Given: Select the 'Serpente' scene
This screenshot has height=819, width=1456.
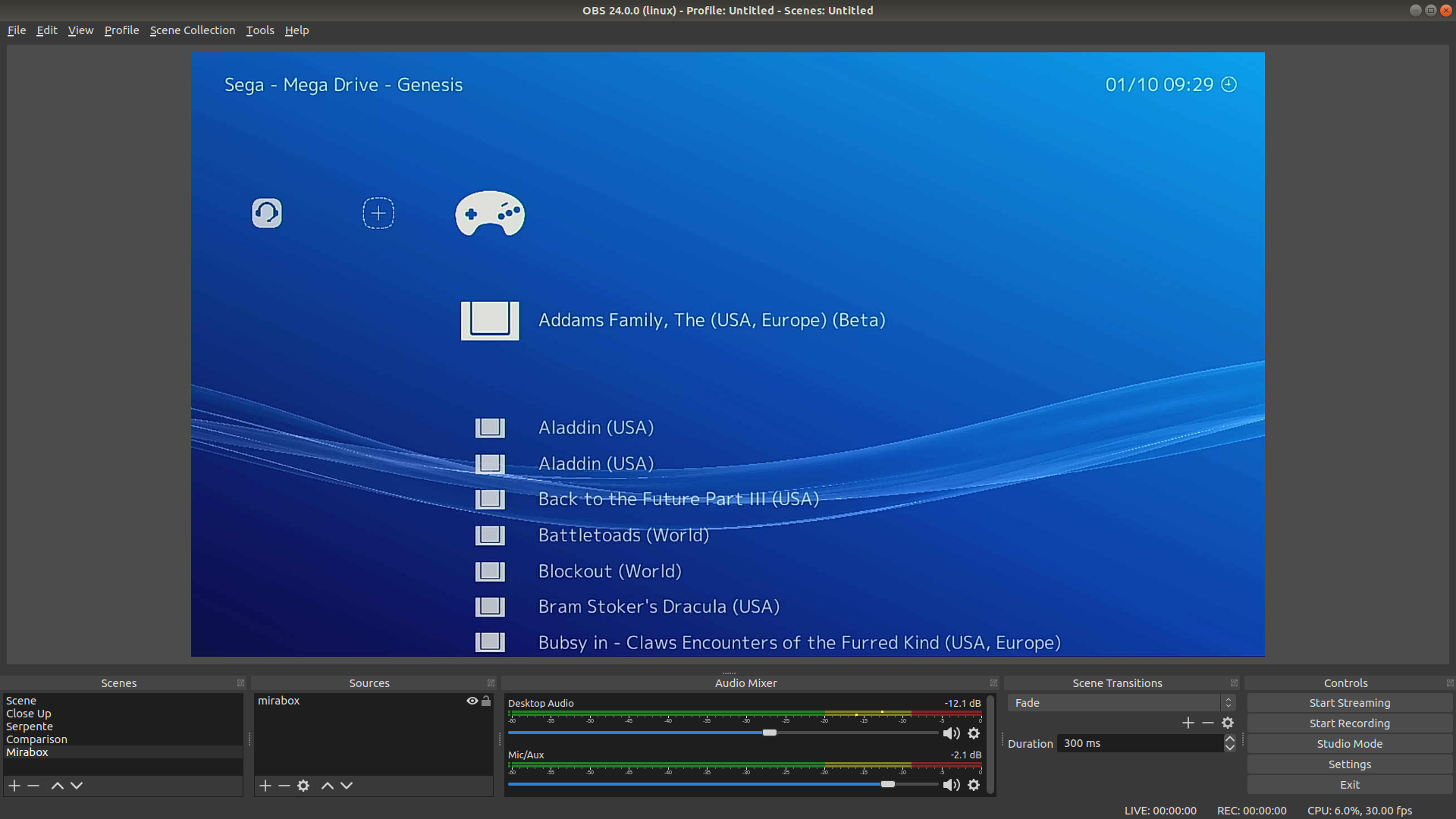Looking at the screenshot, I should (x=123, y=726).
